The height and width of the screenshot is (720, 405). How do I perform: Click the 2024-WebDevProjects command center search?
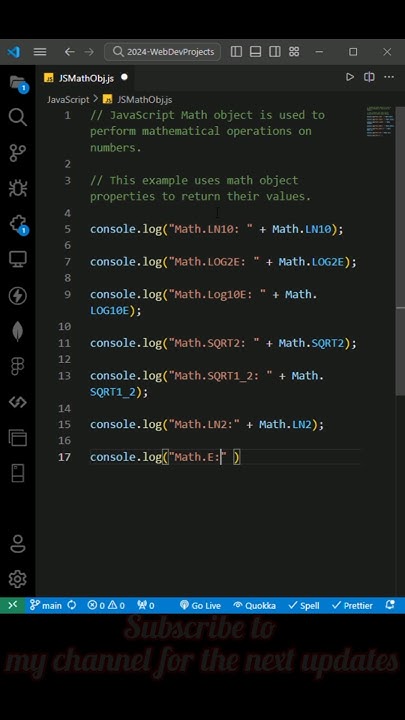[x=163, y=52]
